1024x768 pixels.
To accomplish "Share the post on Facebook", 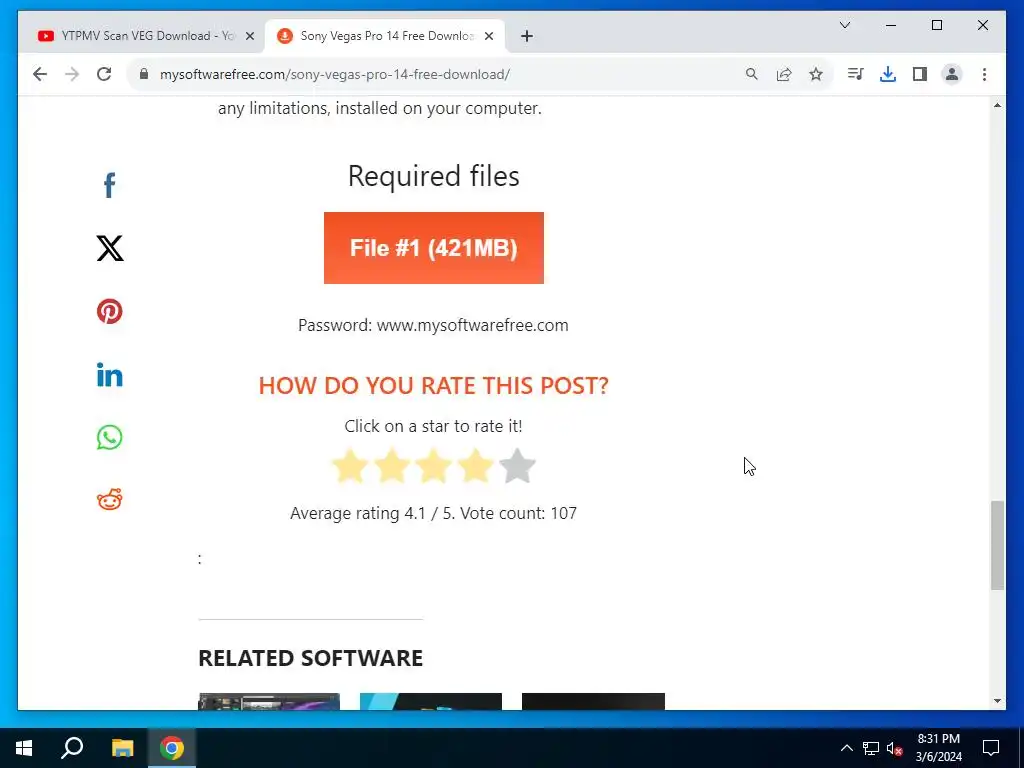I will (x=110, y=185).
